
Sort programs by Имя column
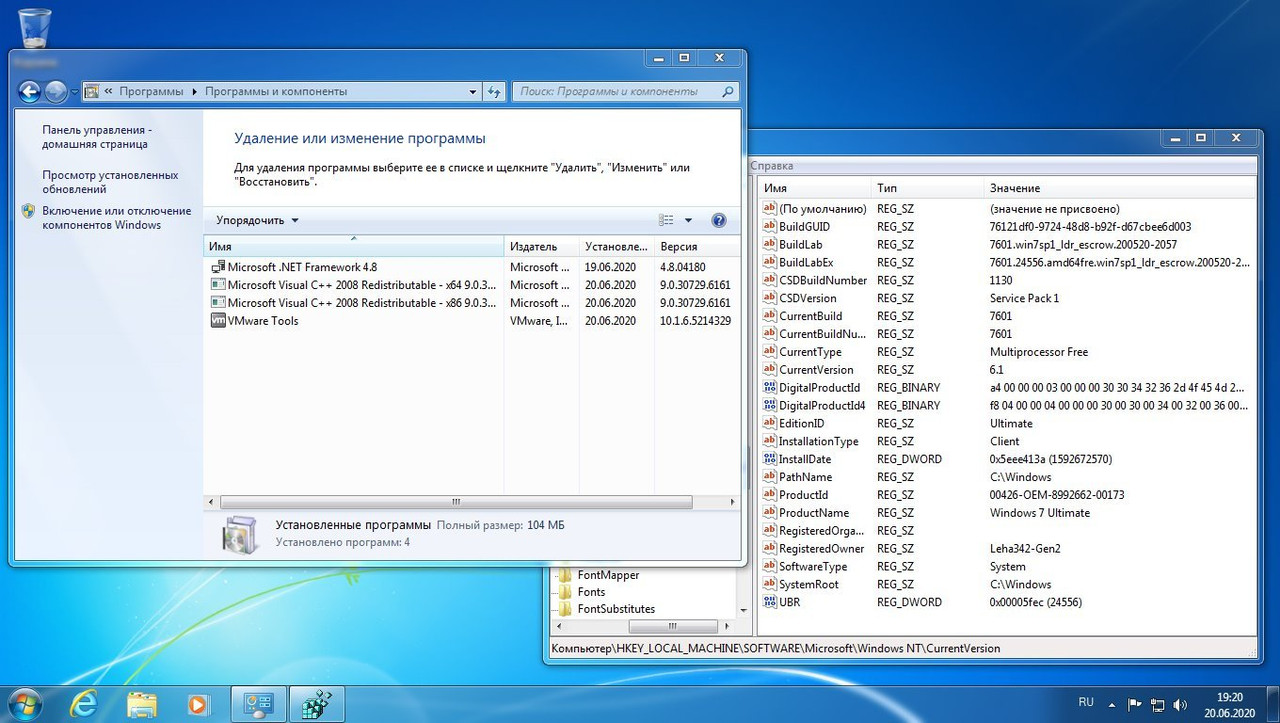click(354, 246)
